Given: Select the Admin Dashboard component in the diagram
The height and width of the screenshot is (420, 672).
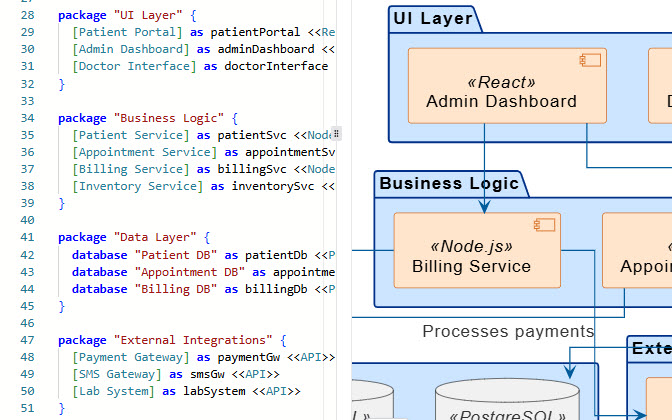Looking at the screenshot, I should click(507, 86).
